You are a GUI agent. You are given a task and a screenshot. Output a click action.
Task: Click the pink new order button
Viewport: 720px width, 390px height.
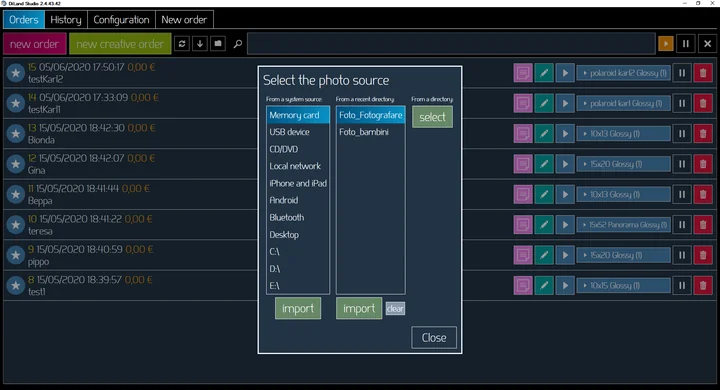34,44
